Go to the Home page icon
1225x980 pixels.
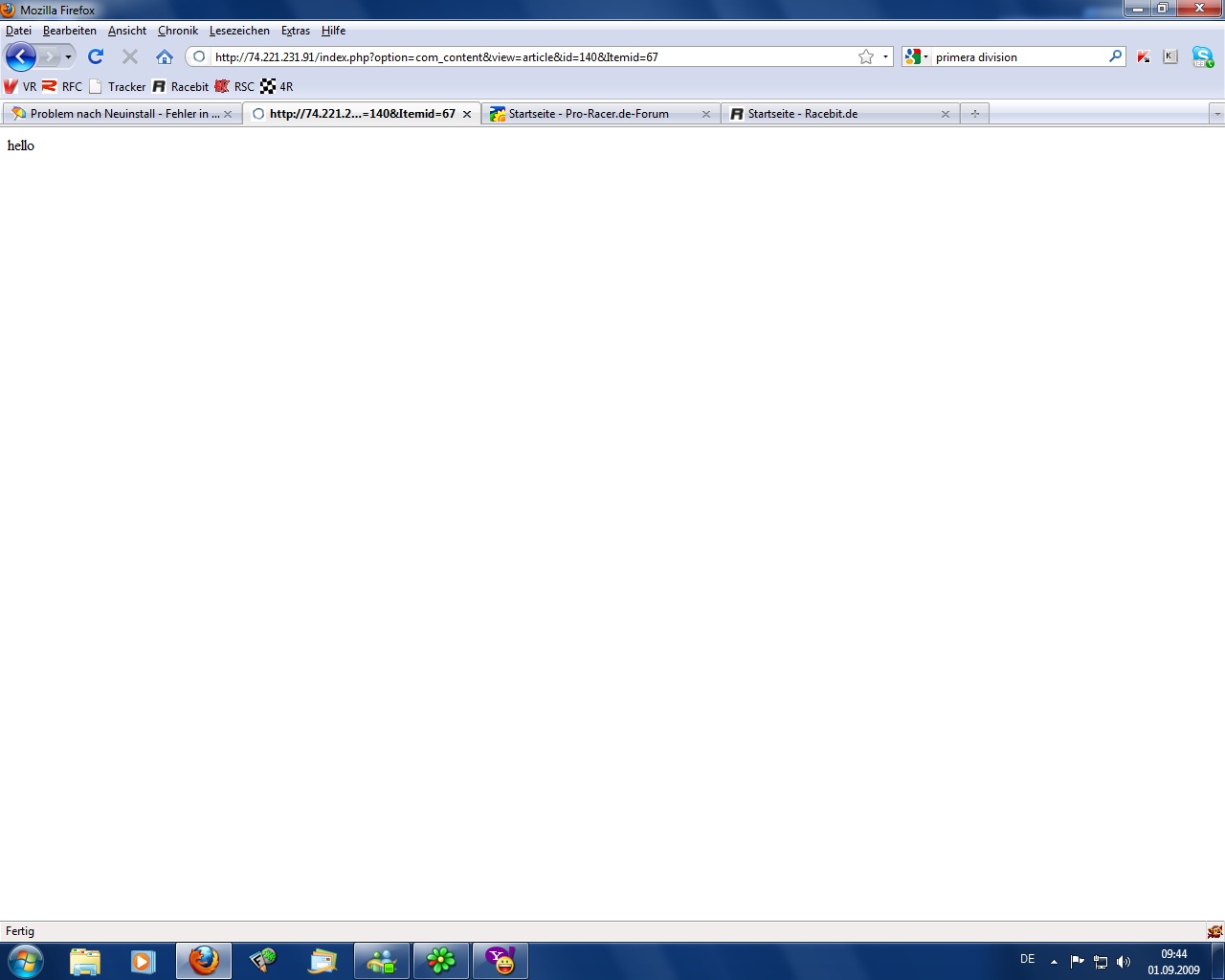[x=165, y=56]
